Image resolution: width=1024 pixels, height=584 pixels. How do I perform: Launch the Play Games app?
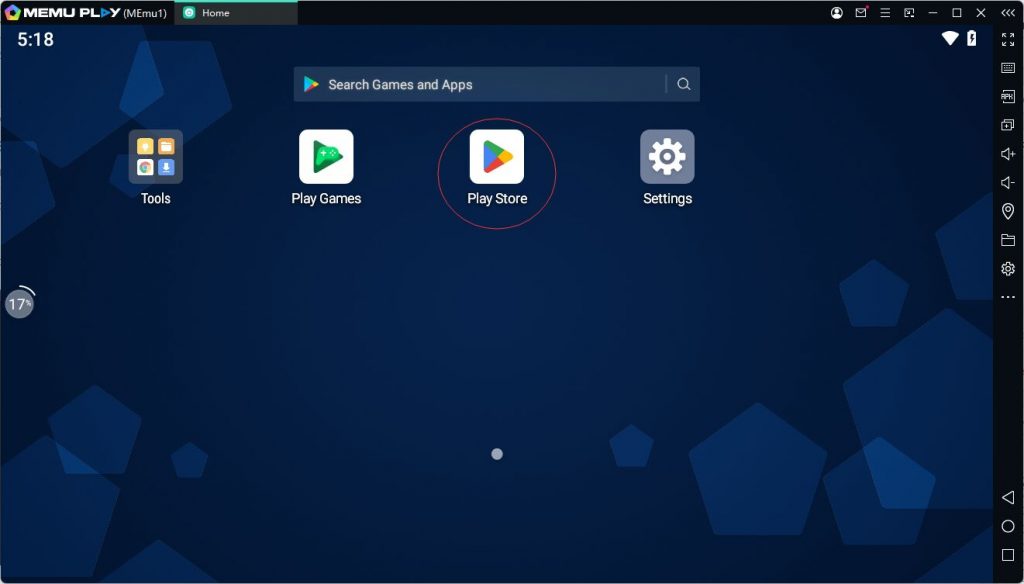[x=326, y=157]
